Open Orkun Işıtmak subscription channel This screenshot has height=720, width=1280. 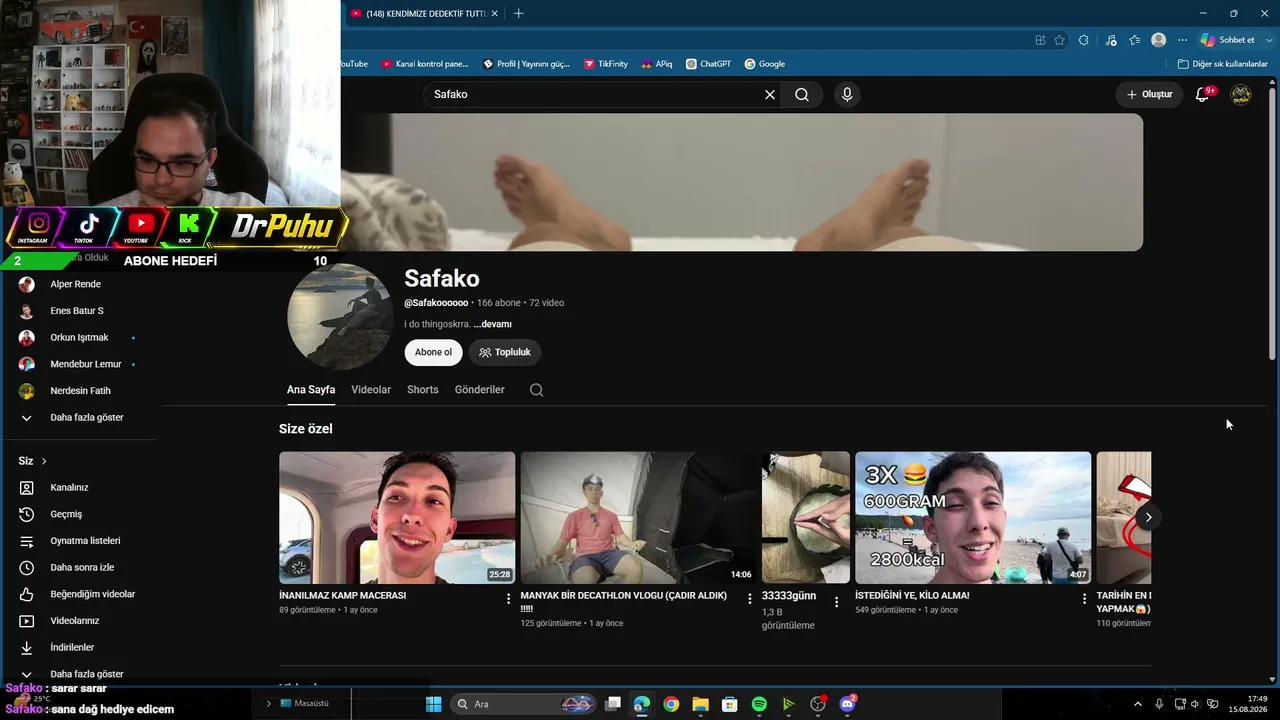click(78, 337)
